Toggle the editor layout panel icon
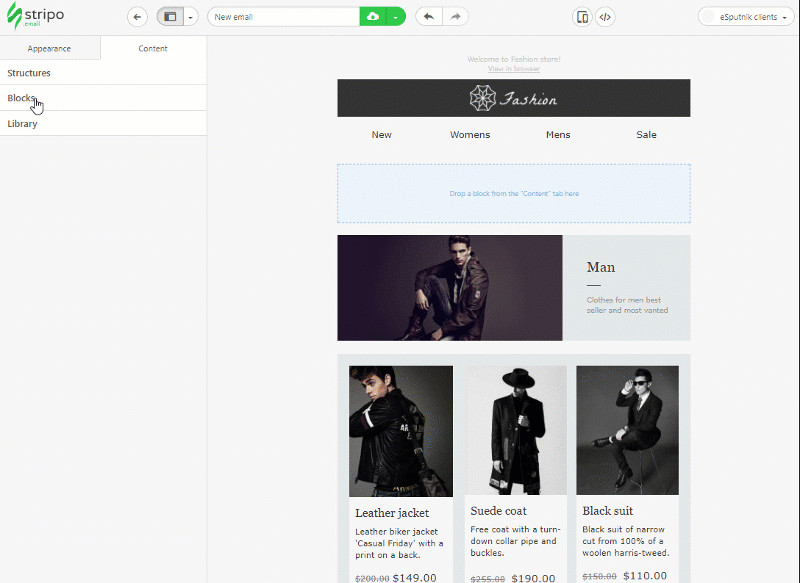This screenshot has width=800, height=583. pos(170,17)
